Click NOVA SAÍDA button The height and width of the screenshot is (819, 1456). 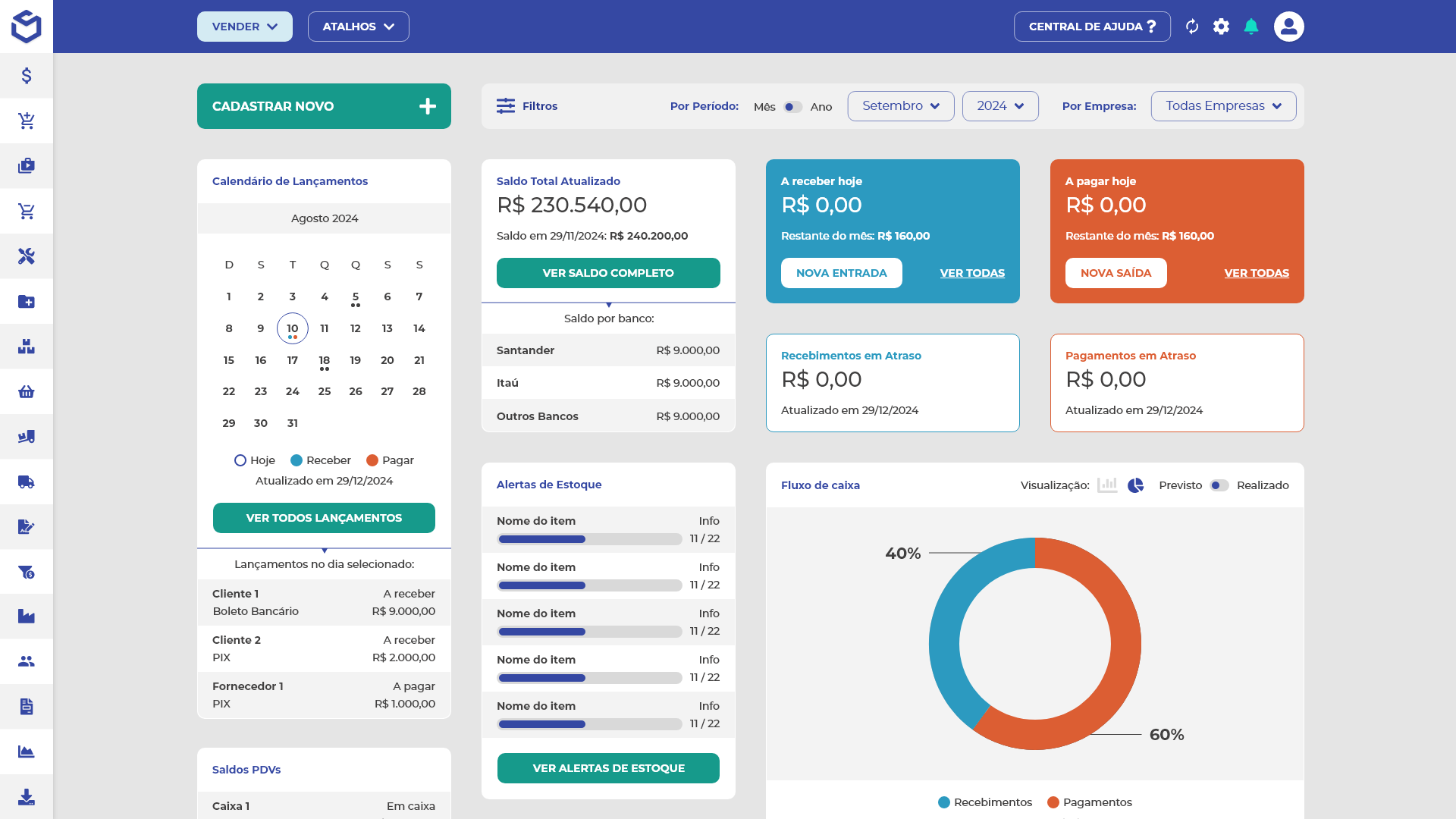(x=1116, y=273)
